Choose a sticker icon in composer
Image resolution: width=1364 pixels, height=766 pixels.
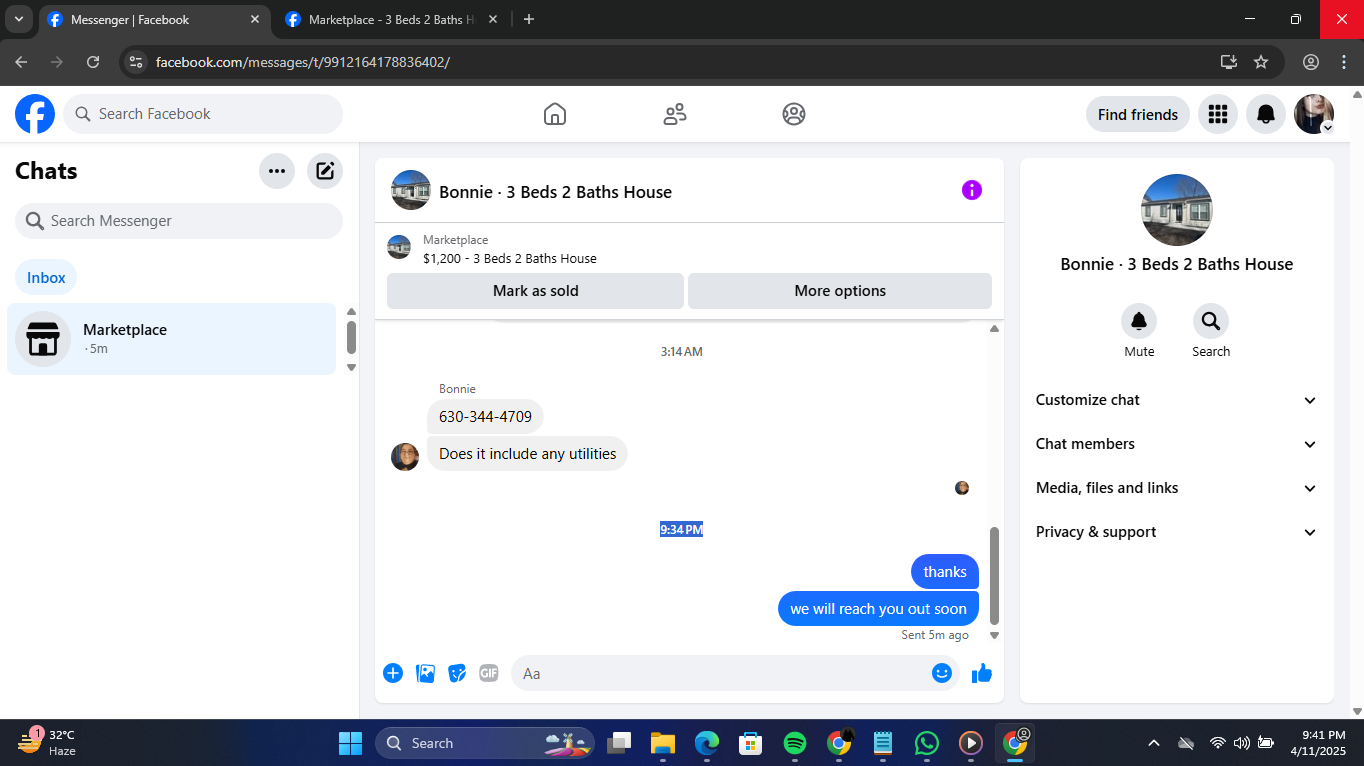point(457,673)
